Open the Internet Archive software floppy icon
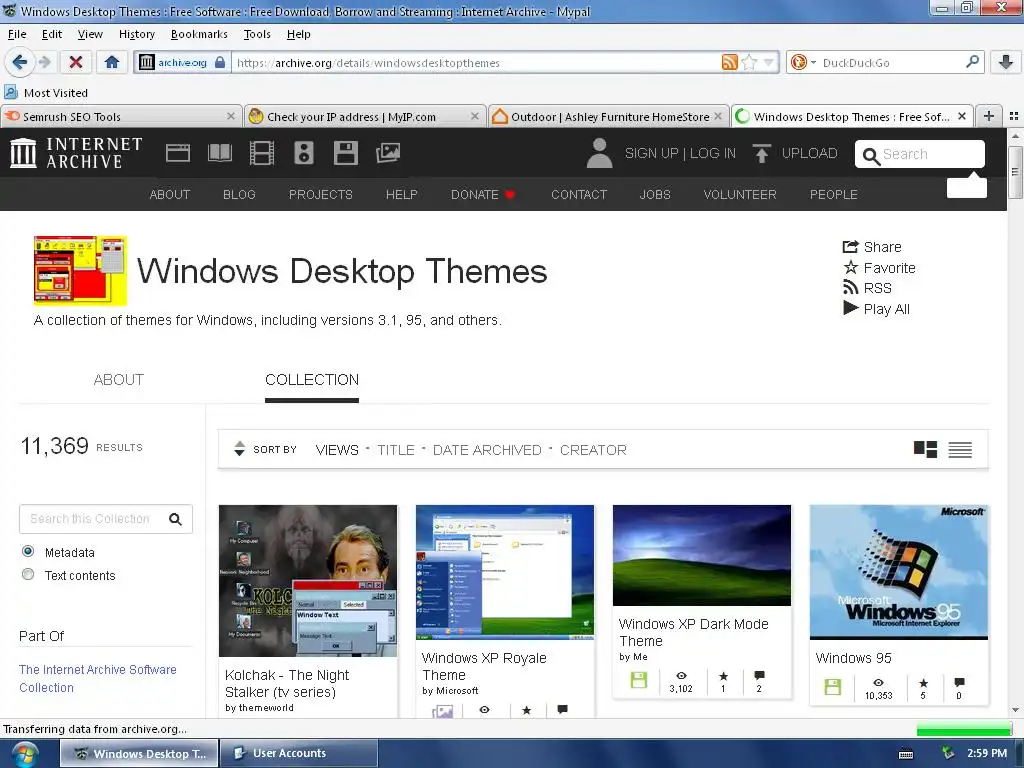1024x768 pixels. click(x=345, y=153)
